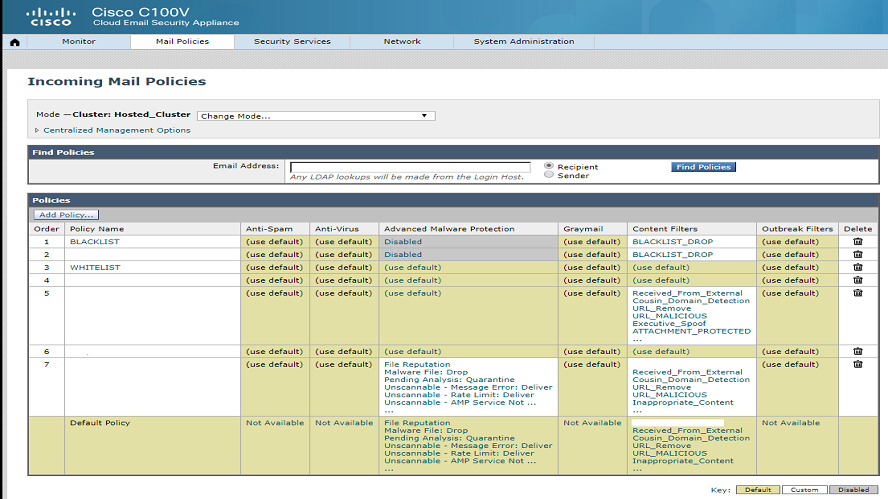Select the Sender radio button

pyautogui.click(x=549, y=176)
